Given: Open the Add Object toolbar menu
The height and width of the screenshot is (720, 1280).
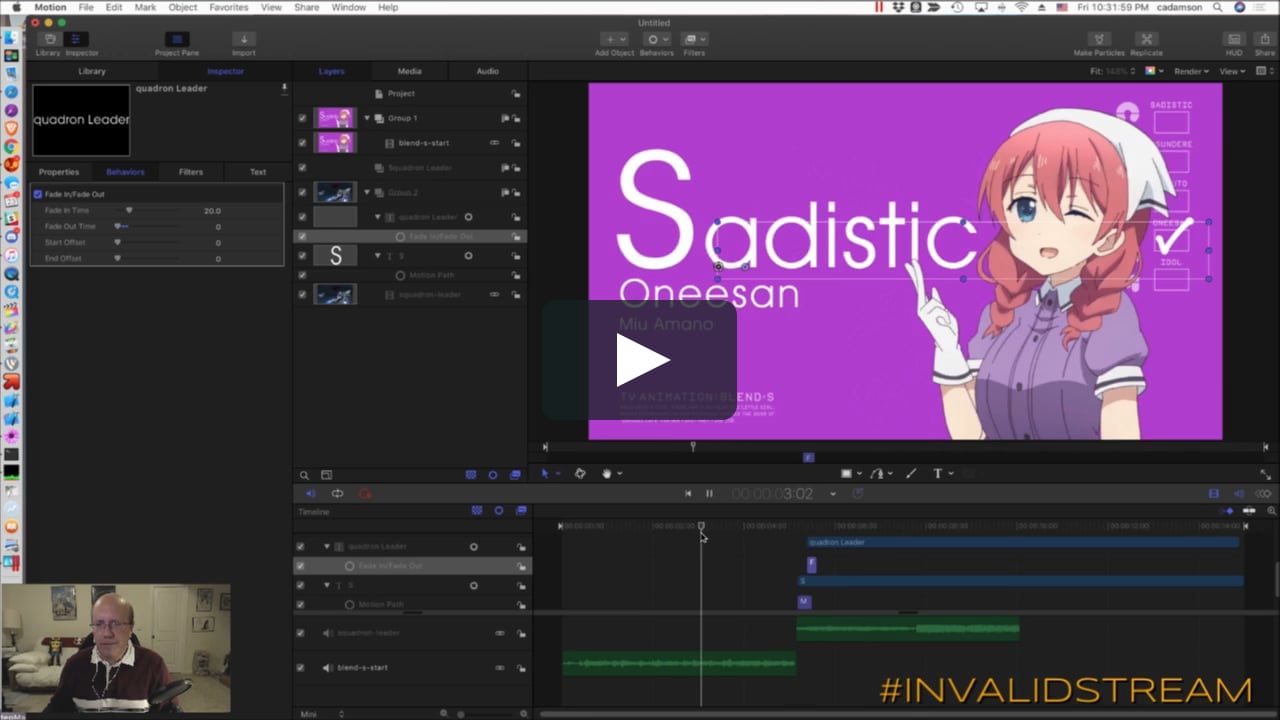Looking at the screenshot, I should tap(615, 39).
